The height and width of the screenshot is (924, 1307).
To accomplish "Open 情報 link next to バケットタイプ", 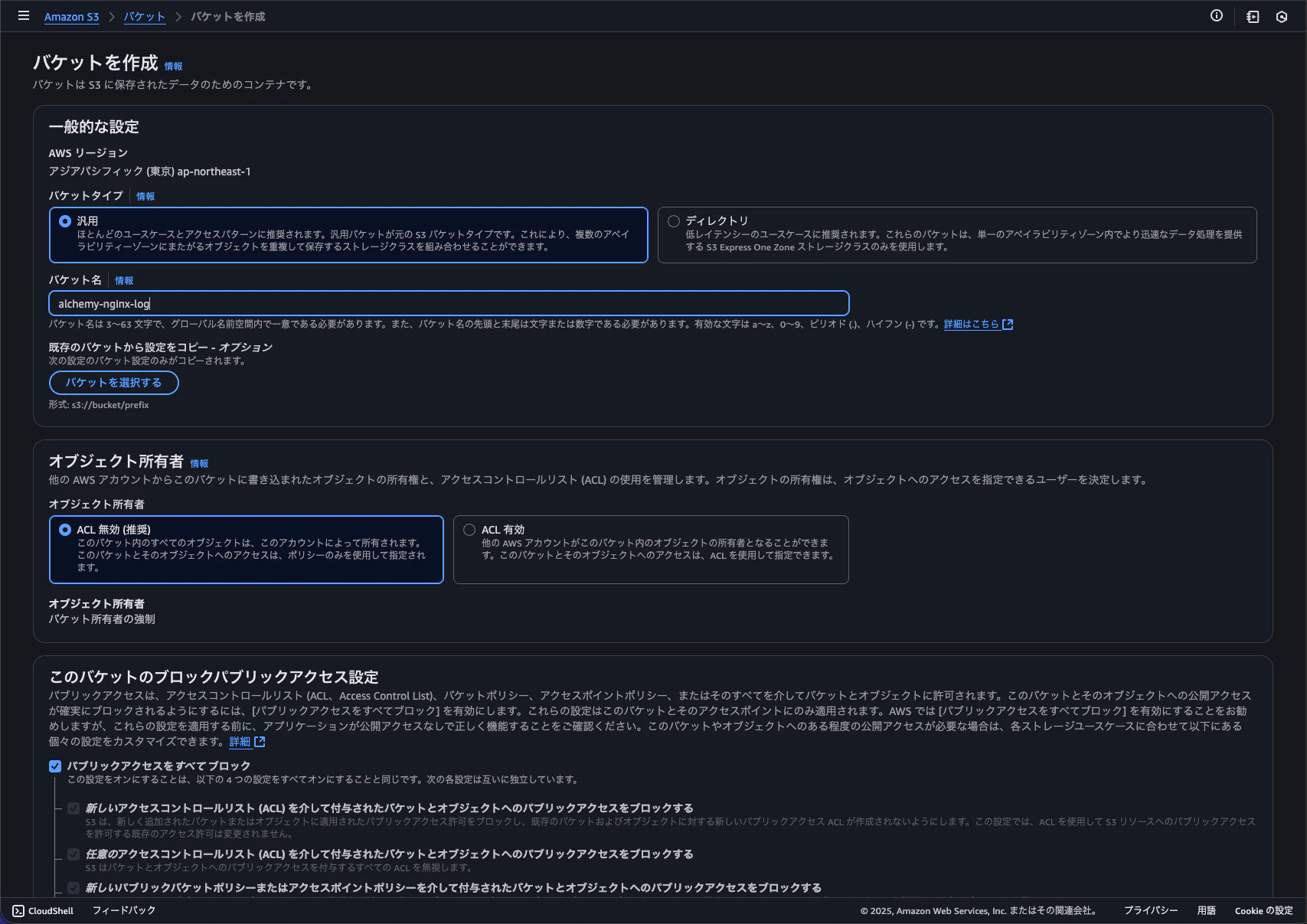I will click(x=145, y=197).
